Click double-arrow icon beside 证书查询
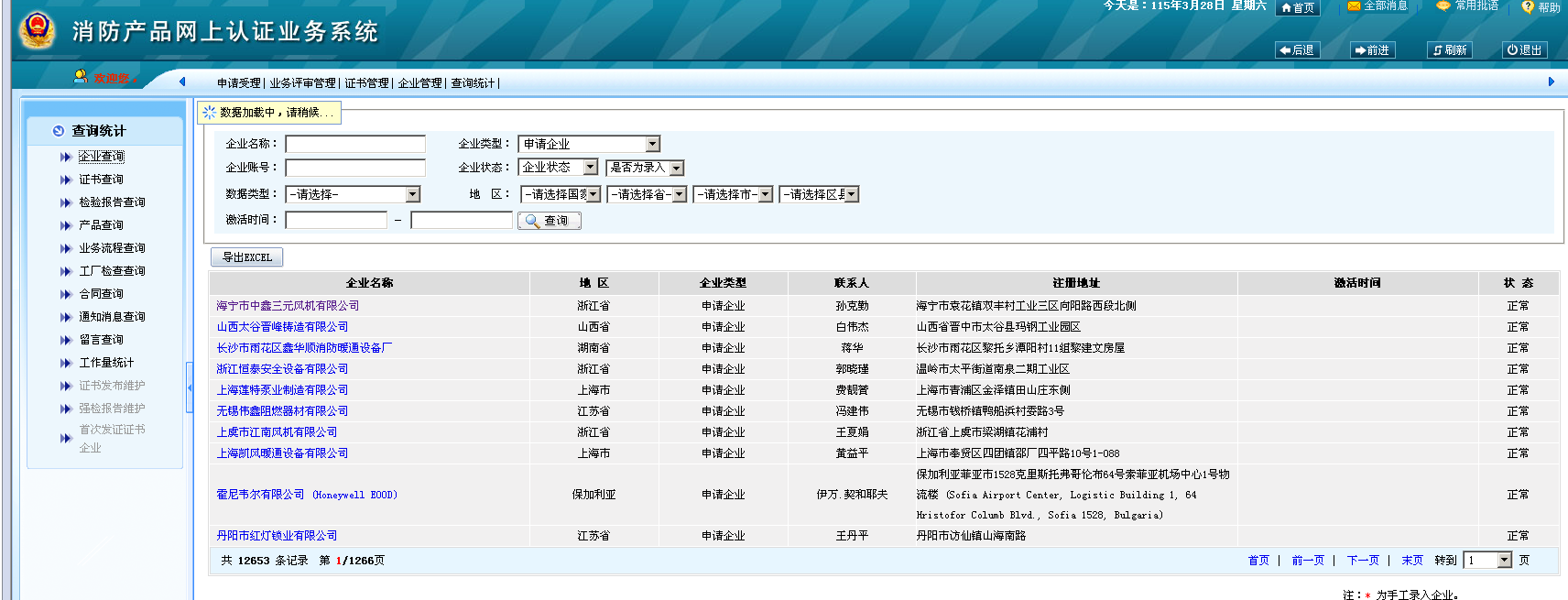The width and height of the screenshot is (1568, 600). click(x=65, y=180)
